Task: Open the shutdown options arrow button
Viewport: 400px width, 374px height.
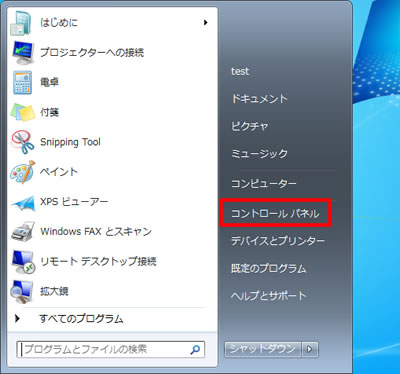Action: pyautogui.click(x=310, y=349)
